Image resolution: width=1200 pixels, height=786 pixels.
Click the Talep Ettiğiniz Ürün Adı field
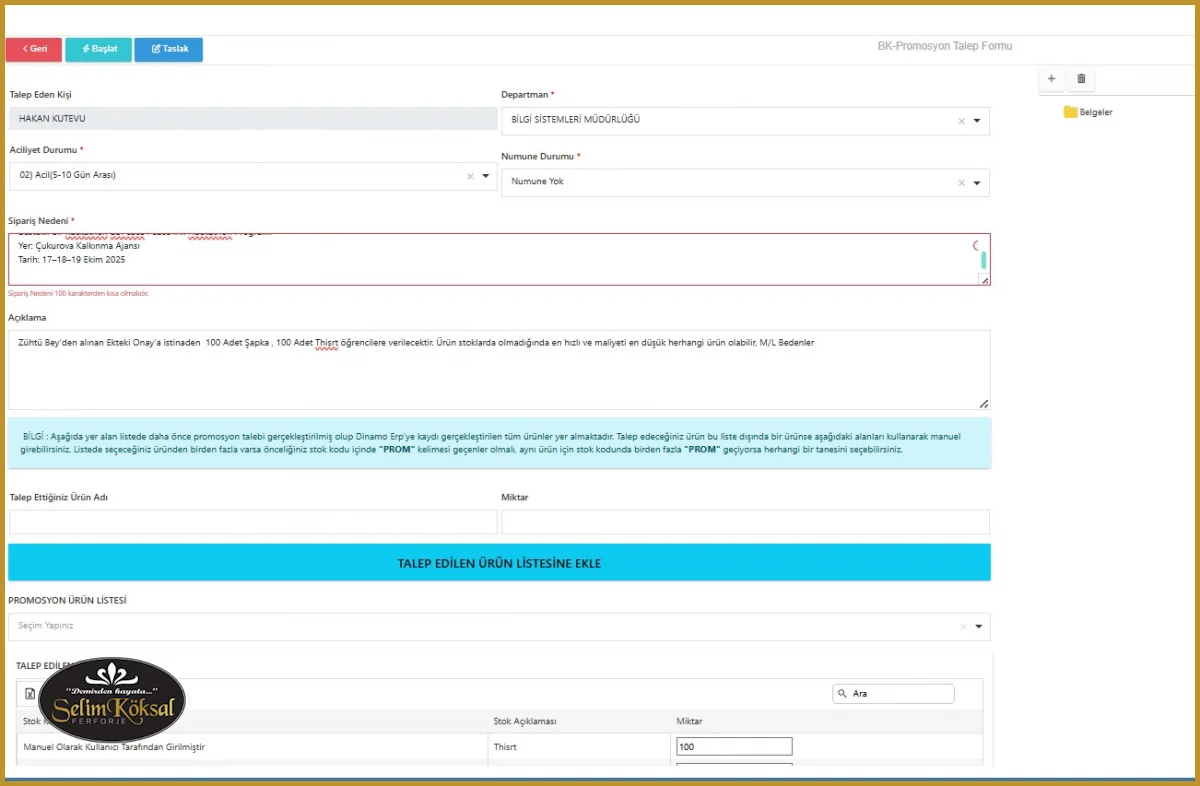[x=253, y=522]
